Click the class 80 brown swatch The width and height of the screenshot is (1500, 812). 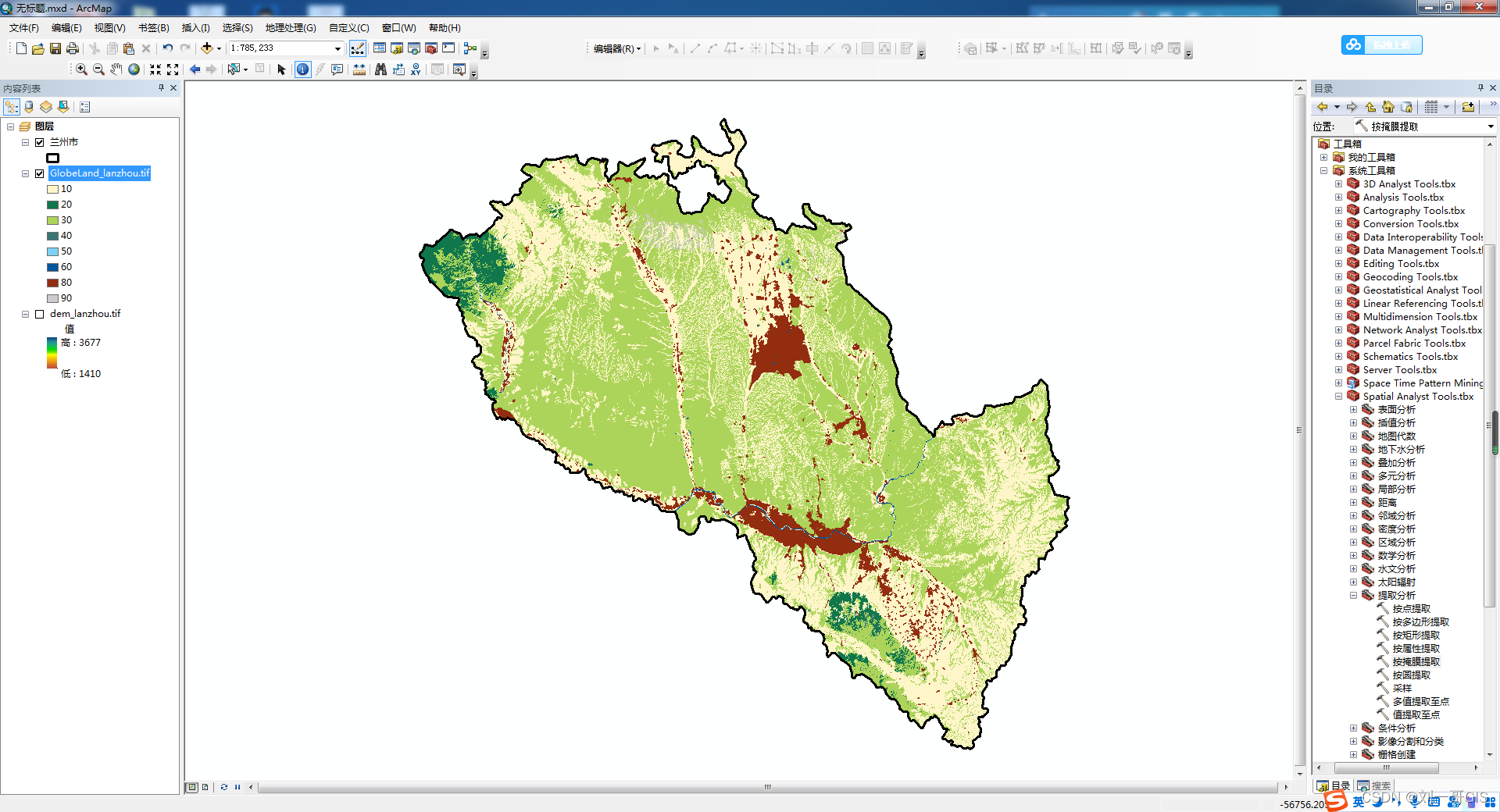tap(52, 283)
